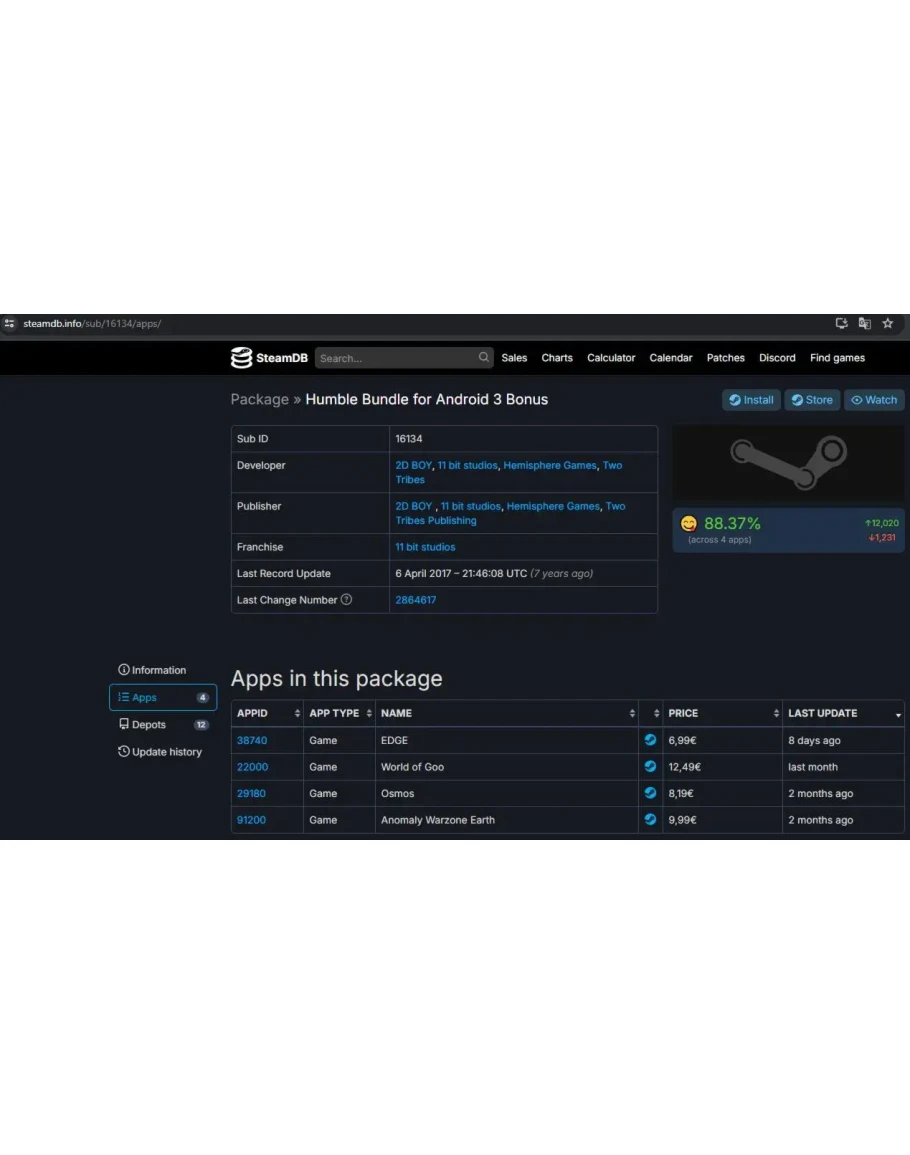Sort table by PRICE column
Viewport: 910px width, 1155px height.
tap(723, 713)
